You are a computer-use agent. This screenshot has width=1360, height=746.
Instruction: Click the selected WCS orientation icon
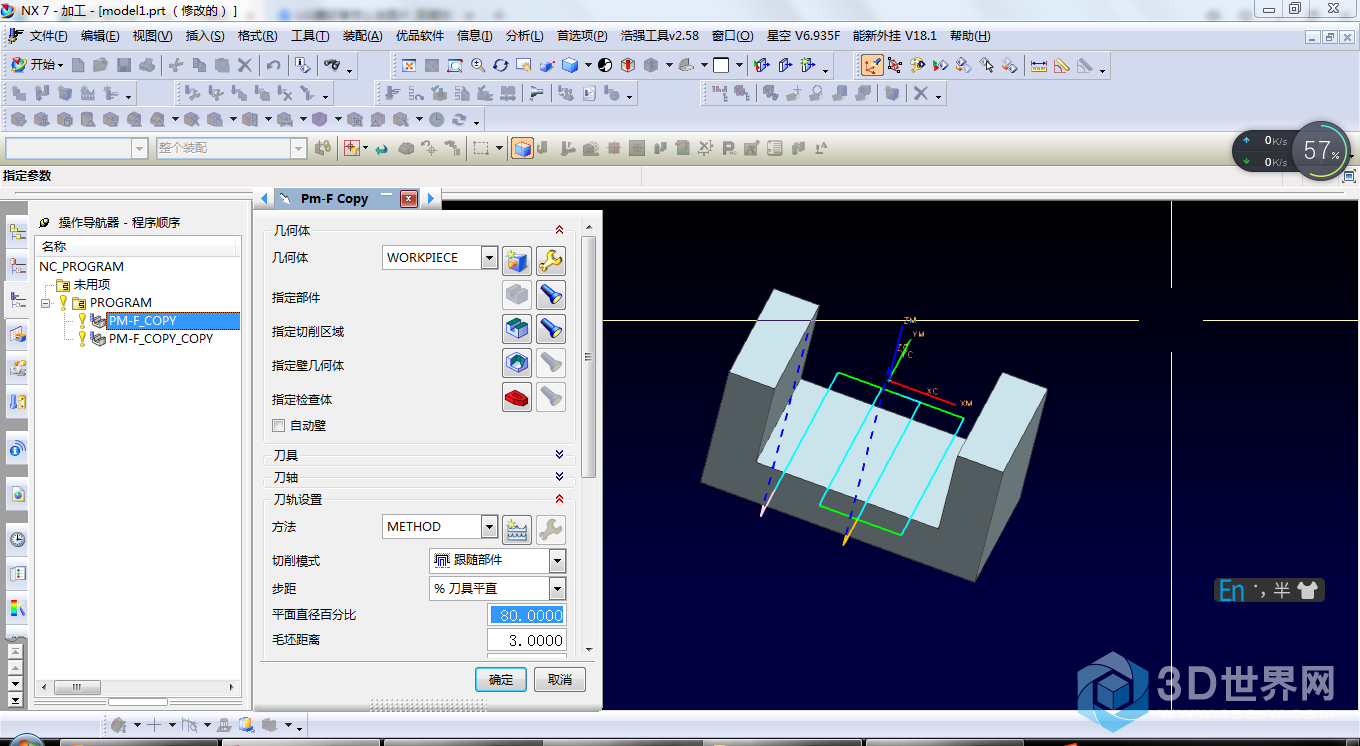872,66
